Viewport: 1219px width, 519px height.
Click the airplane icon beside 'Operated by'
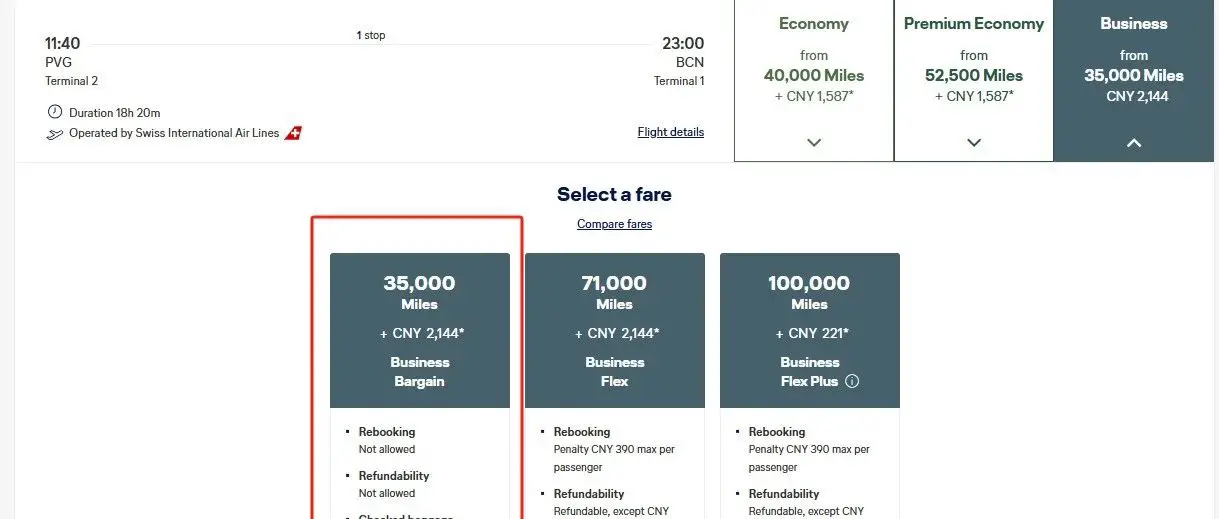click(55, 133)
